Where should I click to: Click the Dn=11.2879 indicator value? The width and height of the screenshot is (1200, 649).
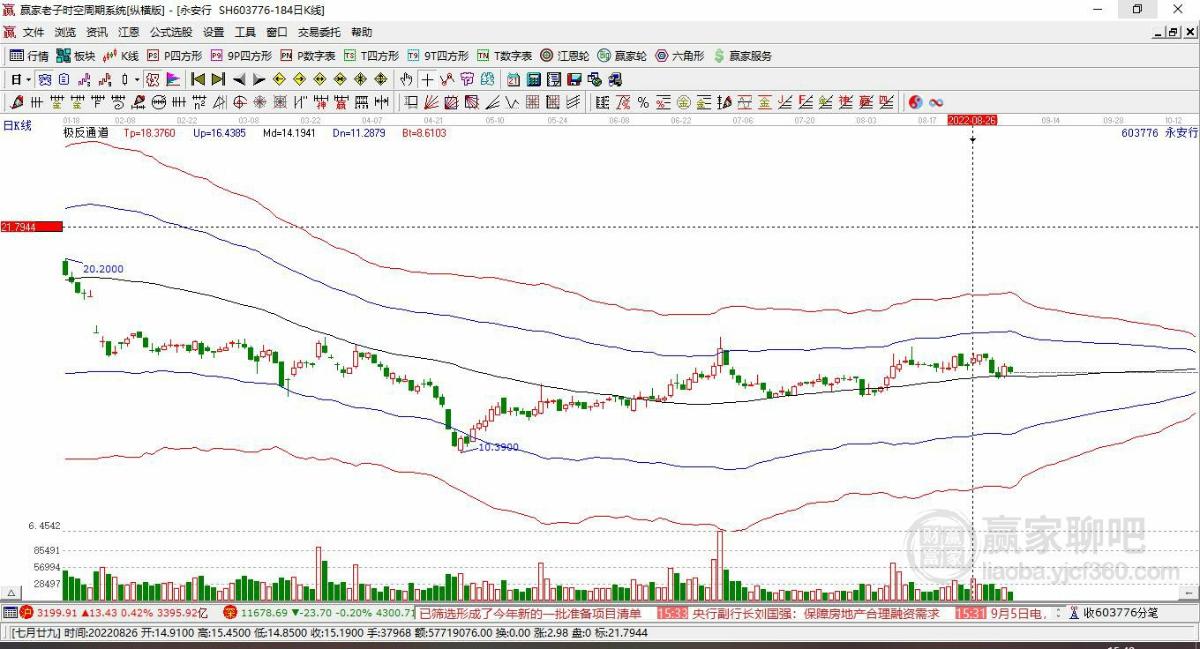click(x=359, y=132)
